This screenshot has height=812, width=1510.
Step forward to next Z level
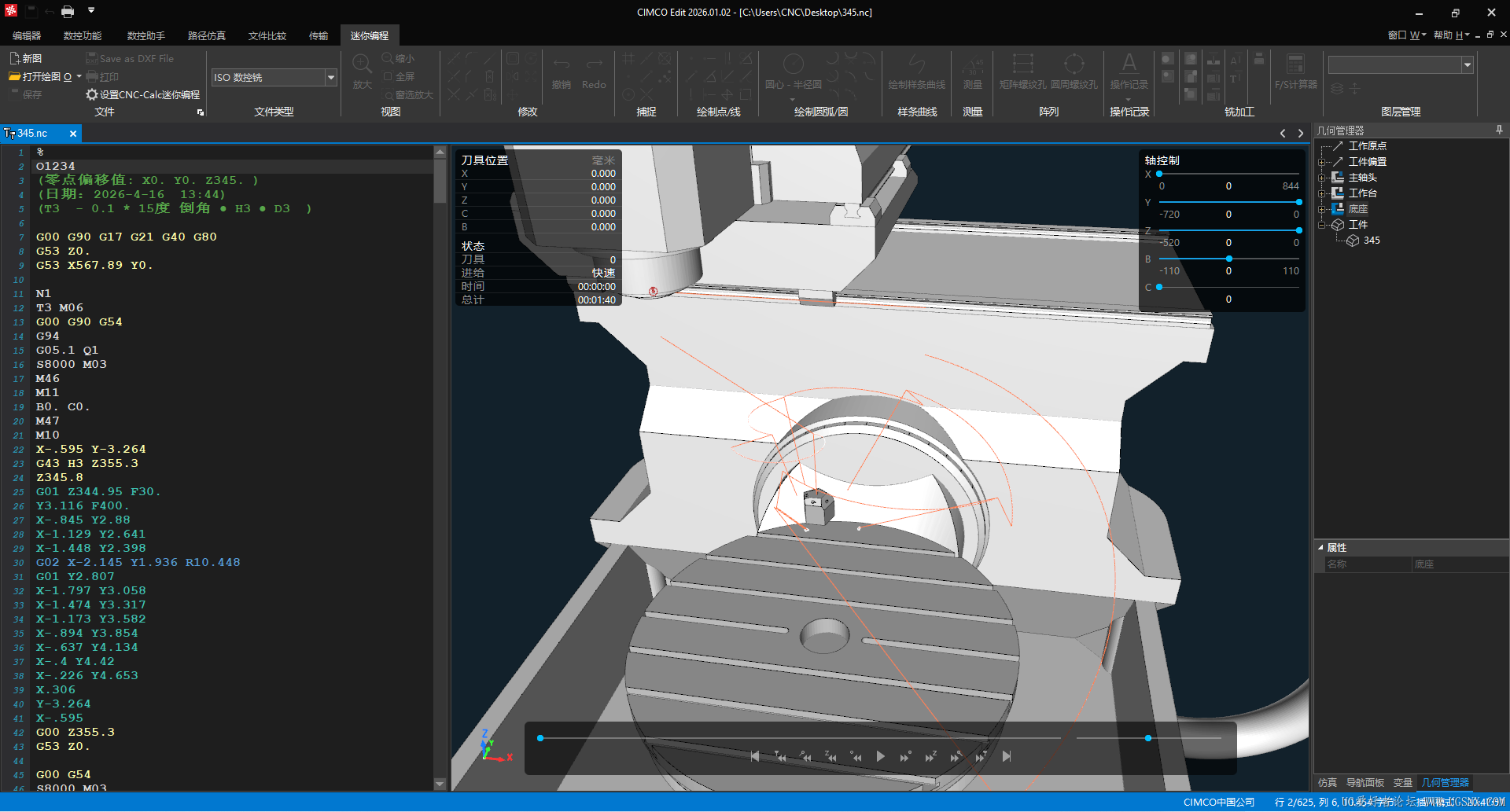[x=931, y=756]
